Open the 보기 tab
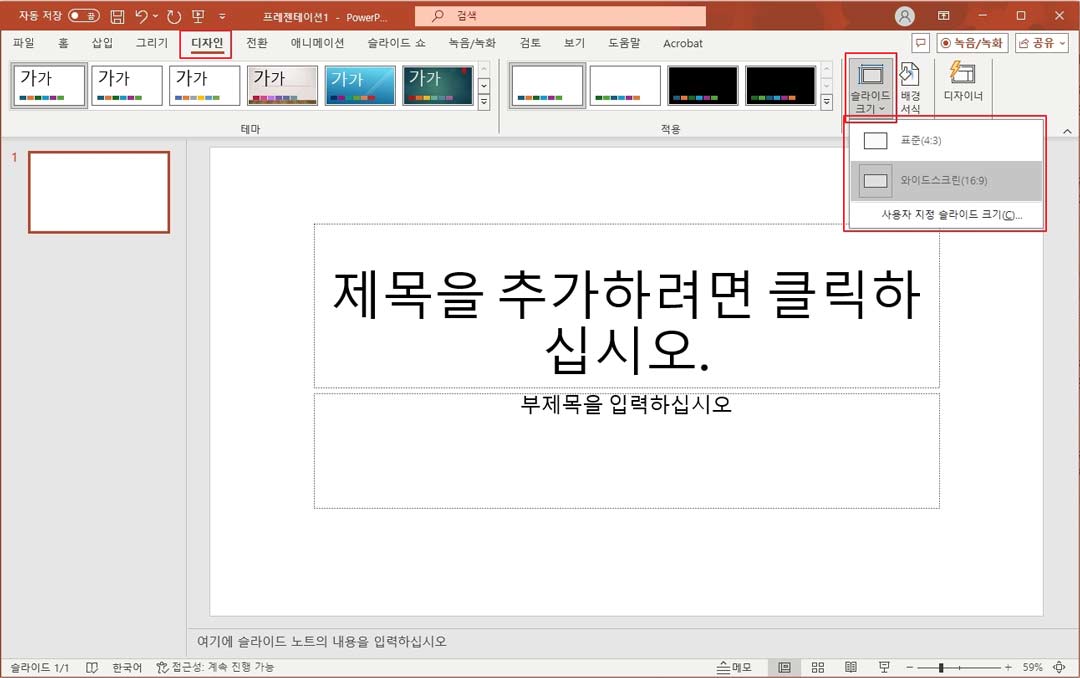Screen dimensions: 1080x678 pyautogui.click(x=574, y=43)
